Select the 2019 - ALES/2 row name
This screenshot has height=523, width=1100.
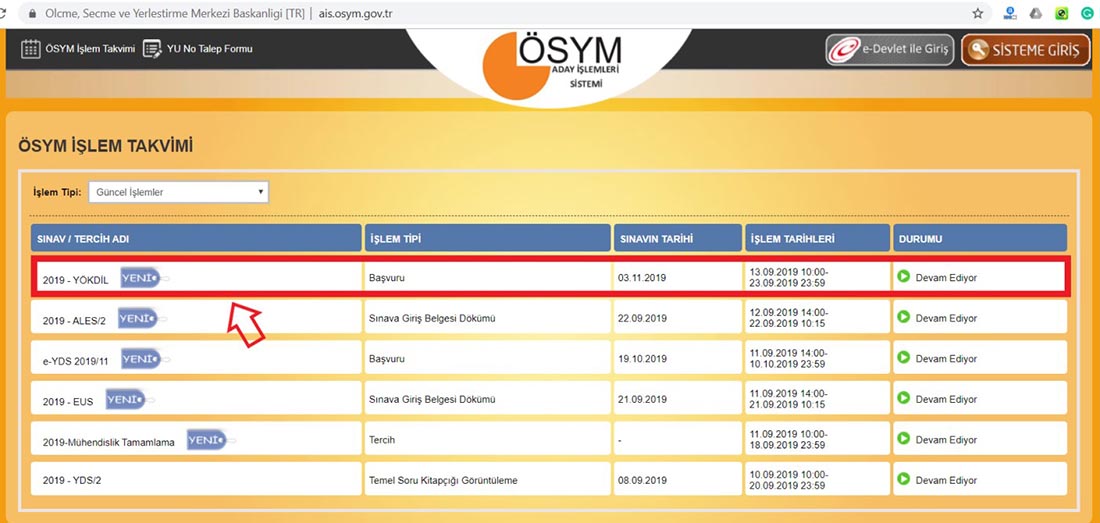[74, 320]
